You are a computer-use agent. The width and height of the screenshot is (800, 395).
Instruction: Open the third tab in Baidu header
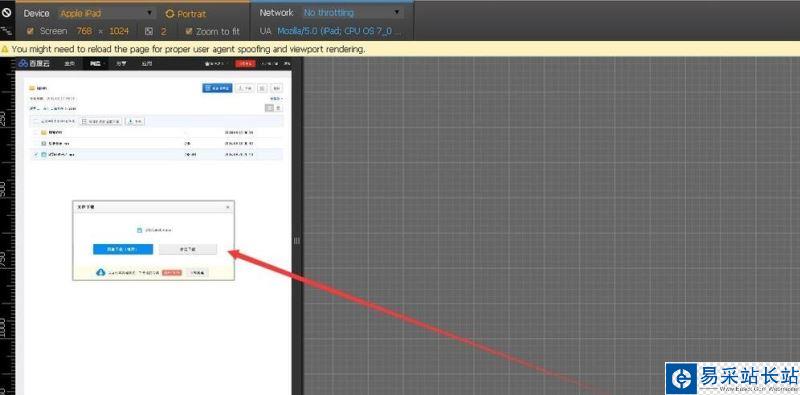point(121,64)
